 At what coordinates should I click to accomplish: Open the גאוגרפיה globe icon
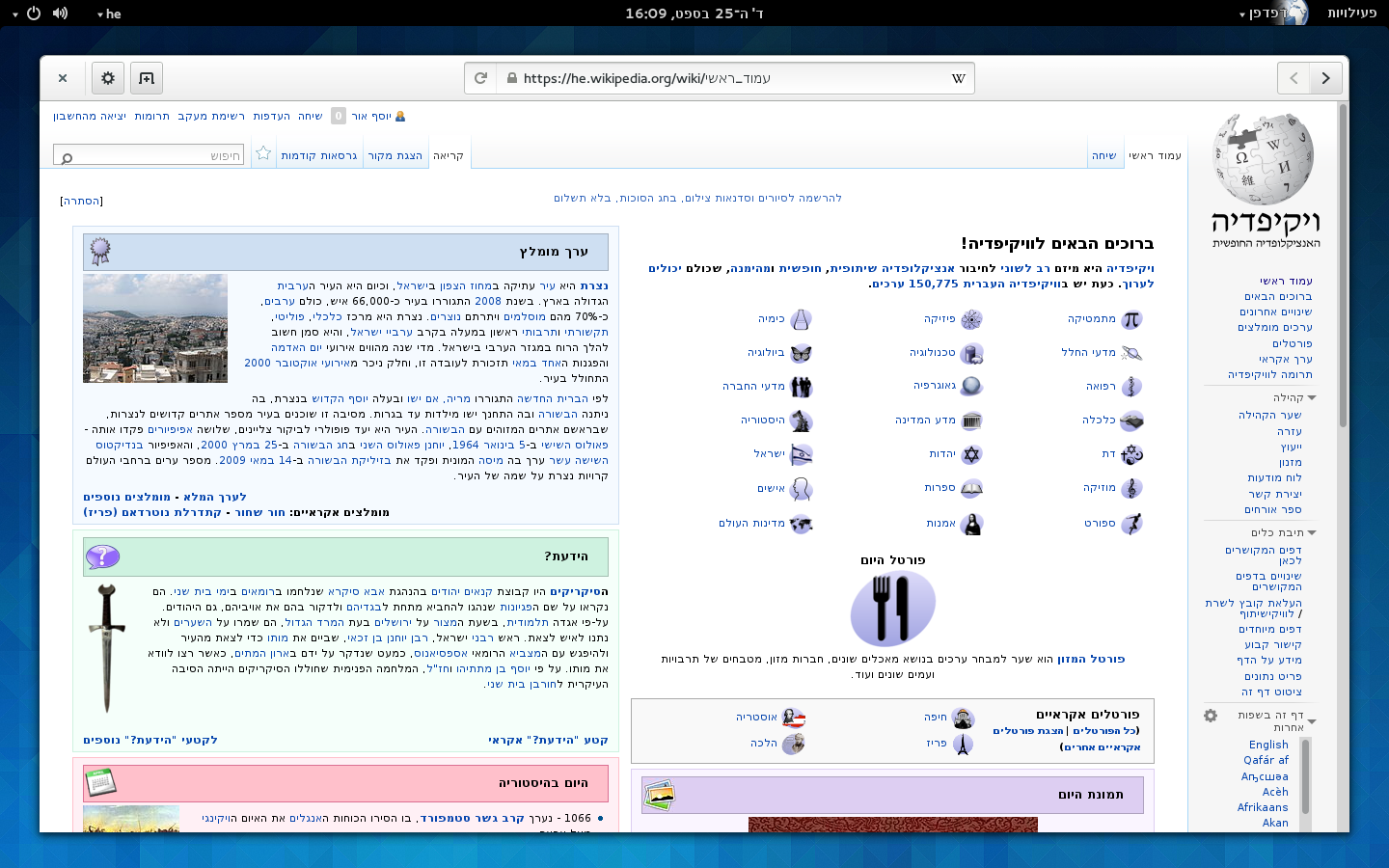[971, 387]
